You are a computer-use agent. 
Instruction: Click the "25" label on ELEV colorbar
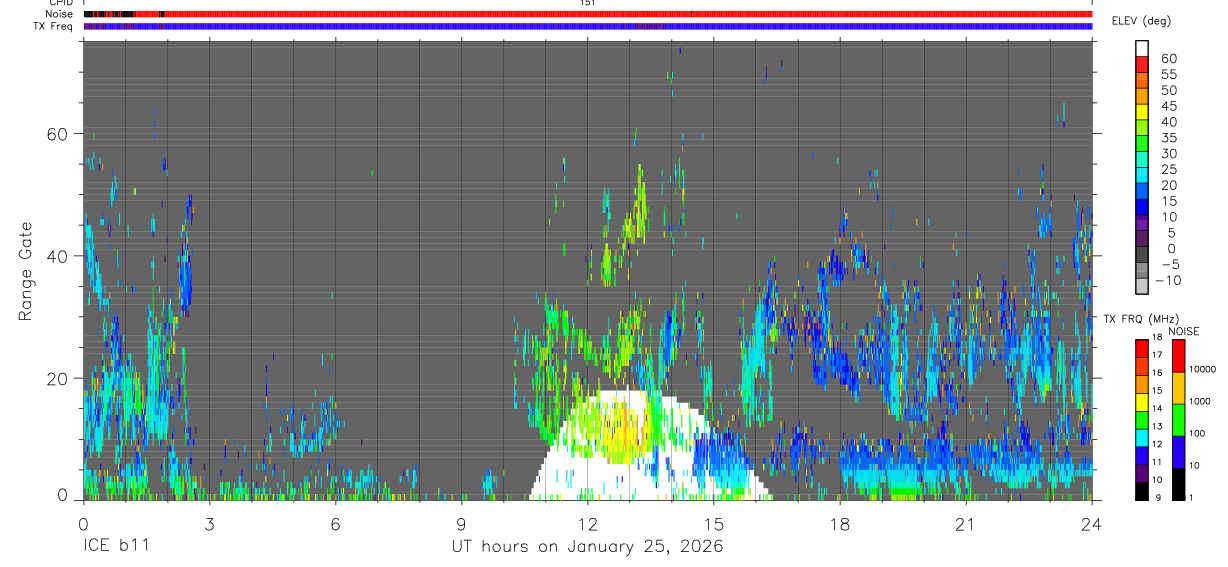(1168, 170)
